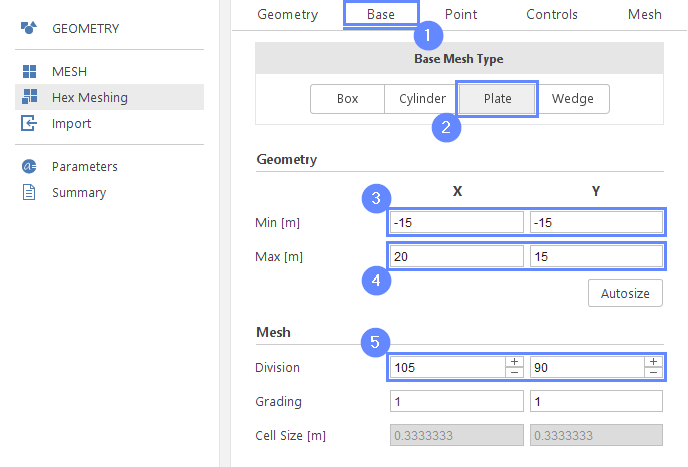The width and height of the screenshot is (688, 467).
Task: Open the Controls tab
Action: [551, 15]
